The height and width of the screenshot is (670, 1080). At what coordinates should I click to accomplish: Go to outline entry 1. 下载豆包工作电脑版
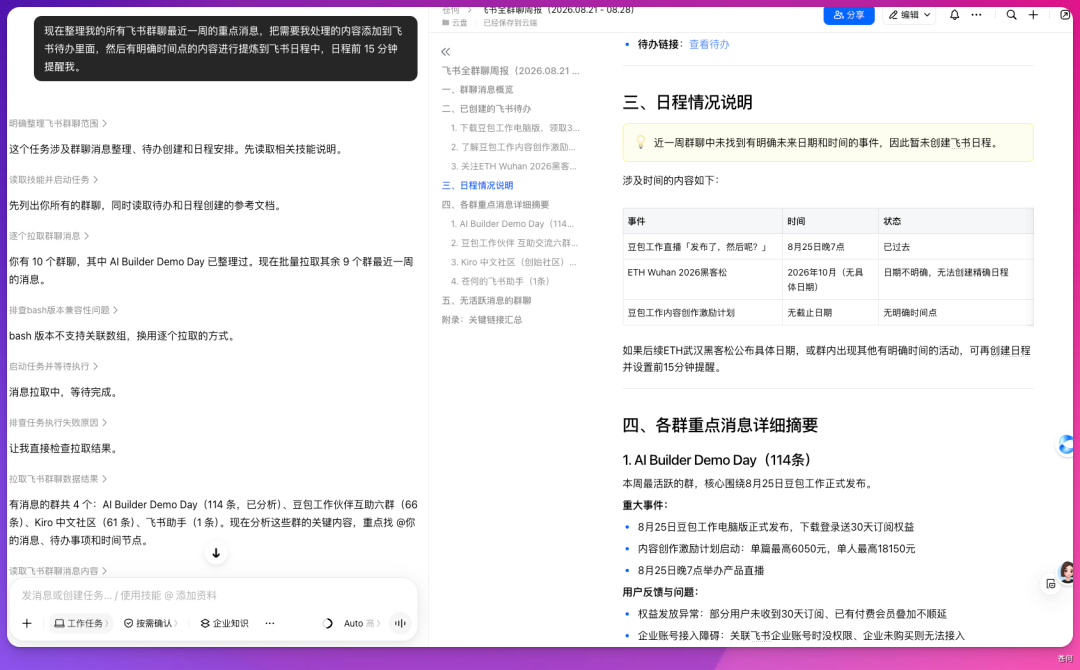click(515, 128)
